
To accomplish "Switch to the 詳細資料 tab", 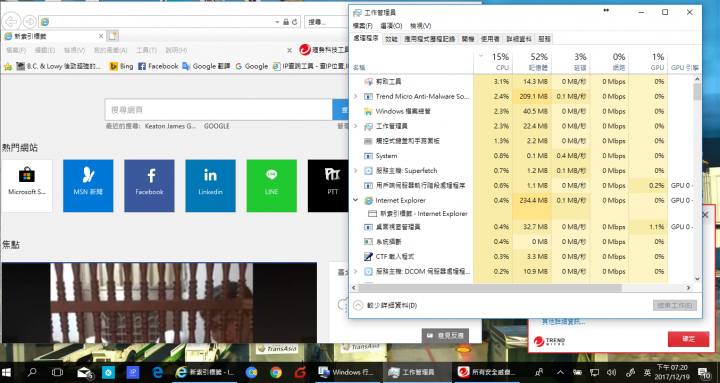I will coord(519,39).
